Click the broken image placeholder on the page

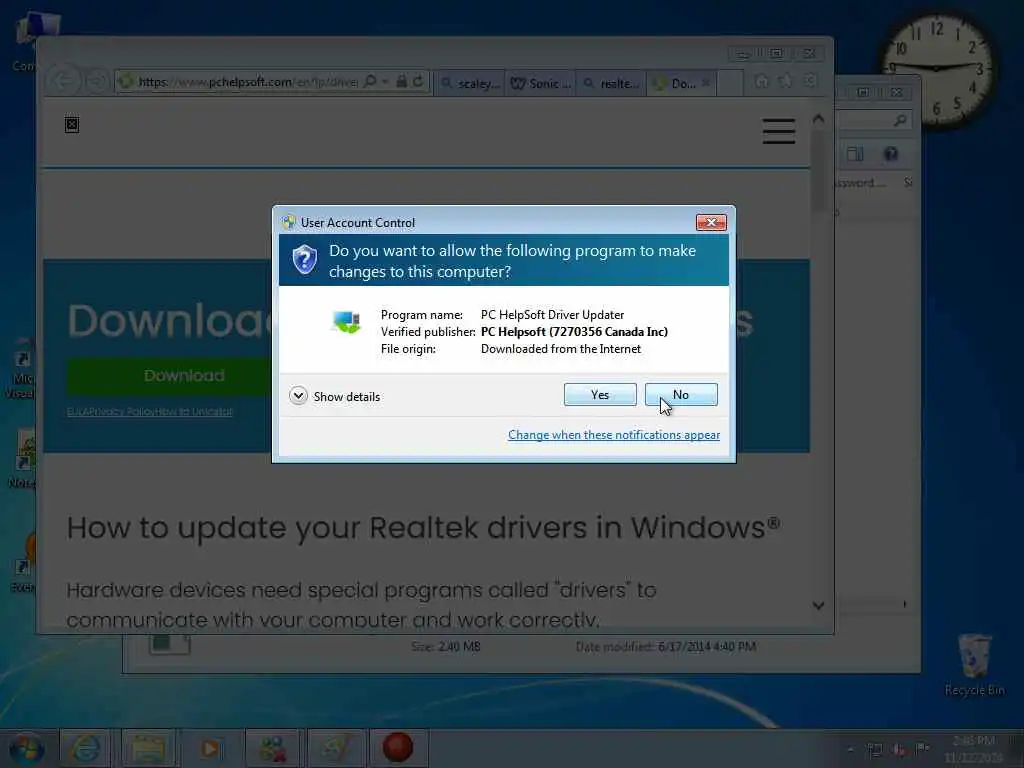click(x=72, y=125)
